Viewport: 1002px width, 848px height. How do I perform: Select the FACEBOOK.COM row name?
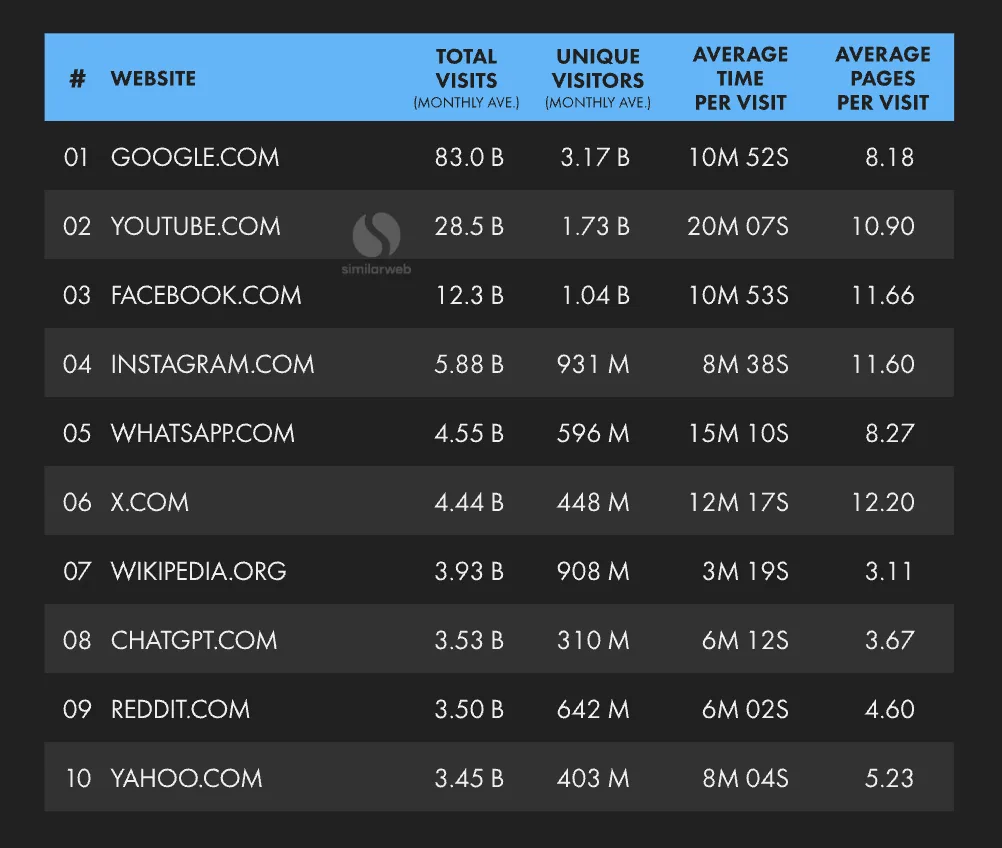[206, 295]
